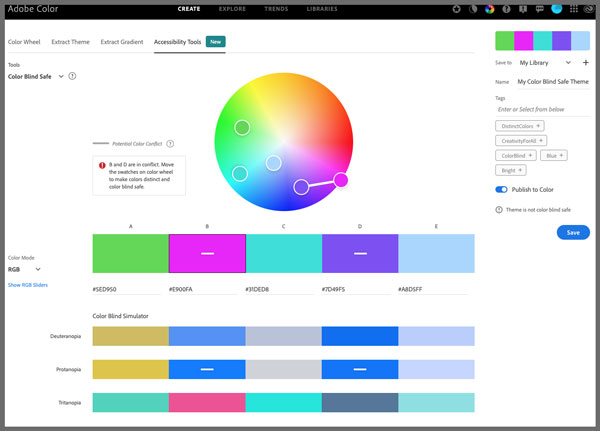The image size is (600, 431).
Task: Select magenta handle on color wheel
Action: coord(341,180)
